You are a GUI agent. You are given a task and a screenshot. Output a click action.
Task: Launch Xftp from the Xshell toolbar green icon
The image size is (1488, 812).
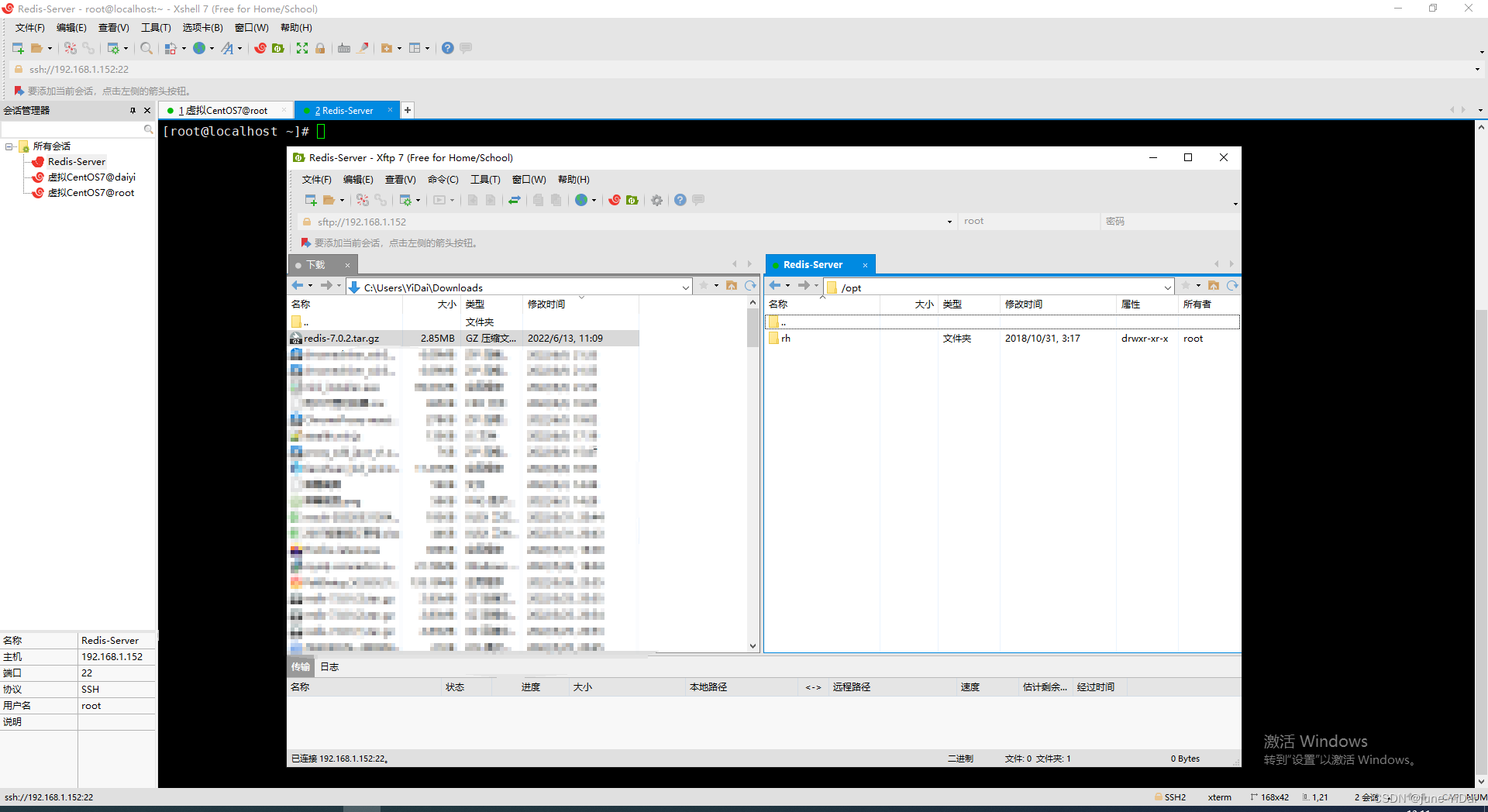pos(278,48)
